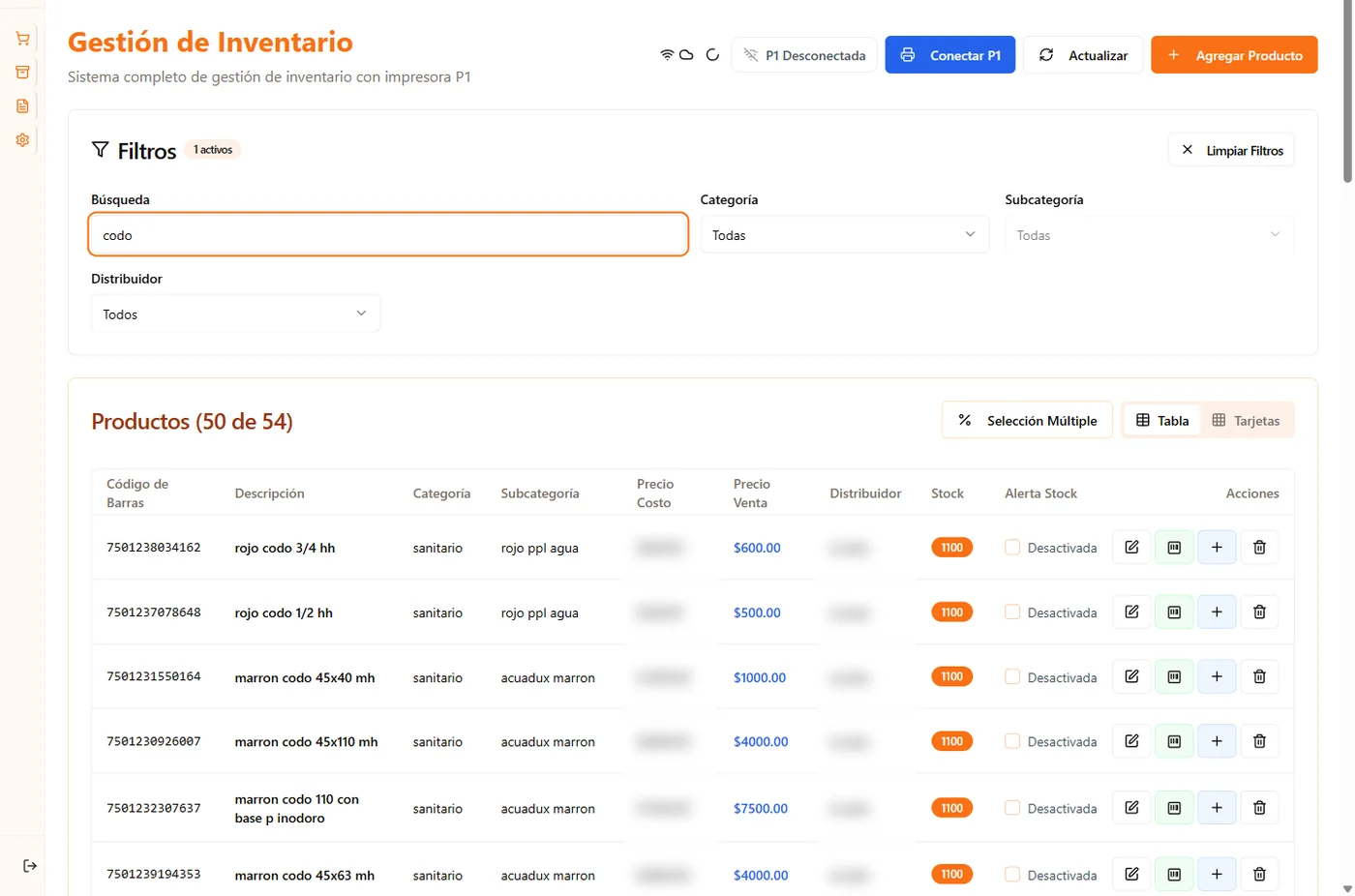Open the Subcategoría dropdown
Image resolution: width=1355 pixels, height=896 pixels.
click(x=1149, y=235)
